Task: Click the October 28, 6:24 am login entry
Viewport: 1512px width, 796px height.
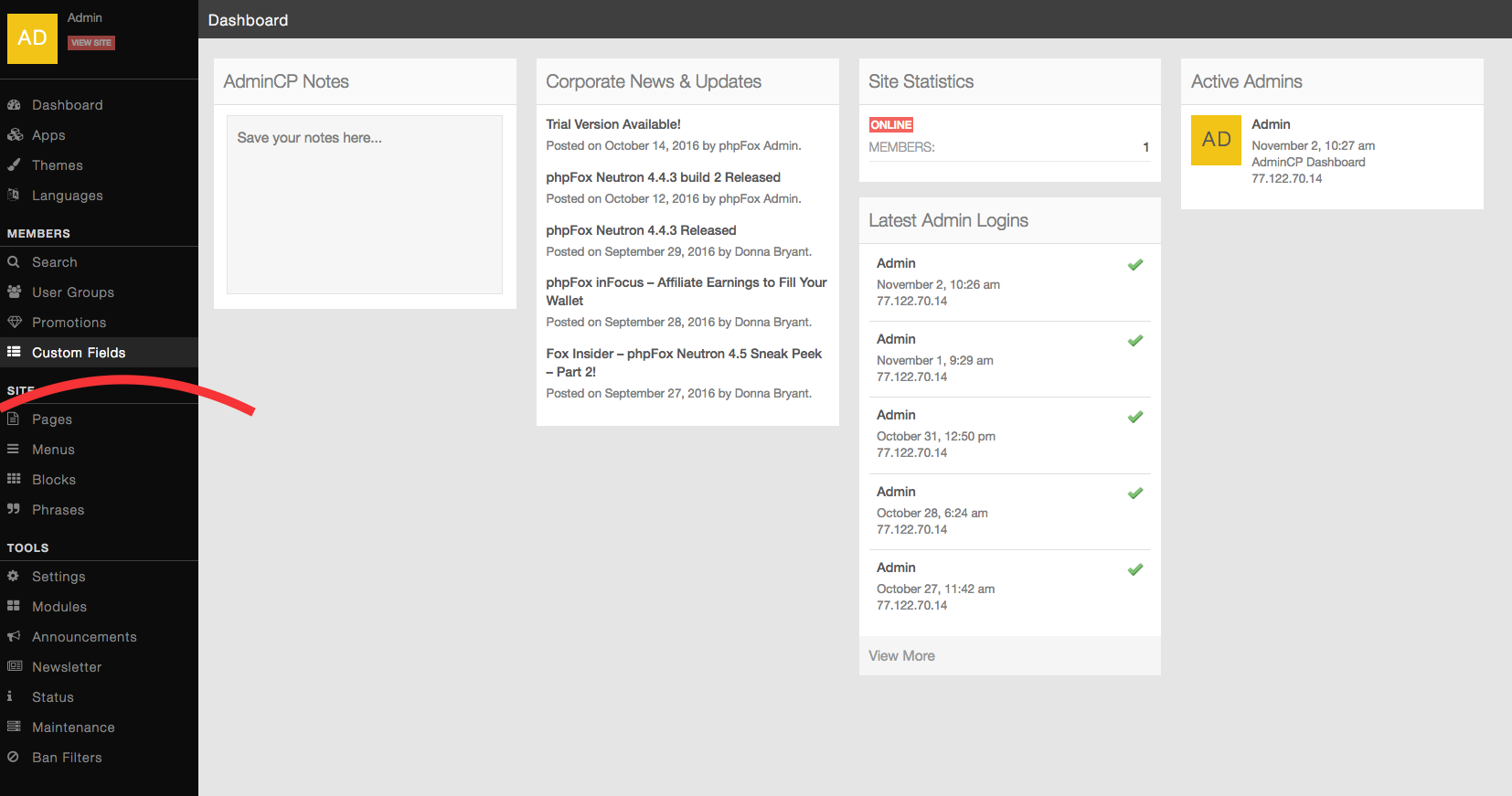Action: click(1009, 511)
